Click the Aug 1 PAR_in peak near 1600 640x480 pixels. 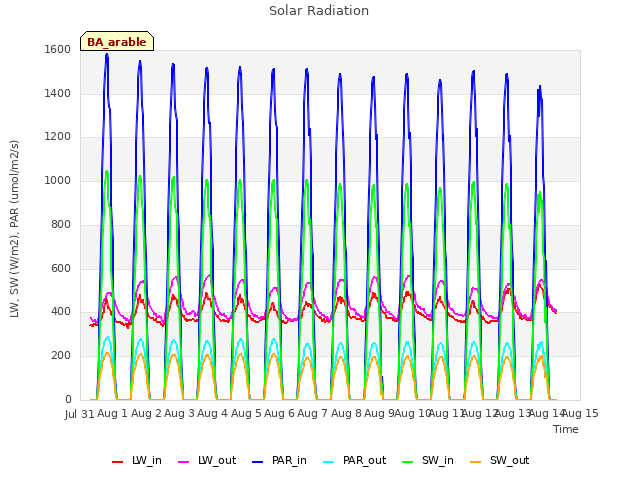point(107,55)
